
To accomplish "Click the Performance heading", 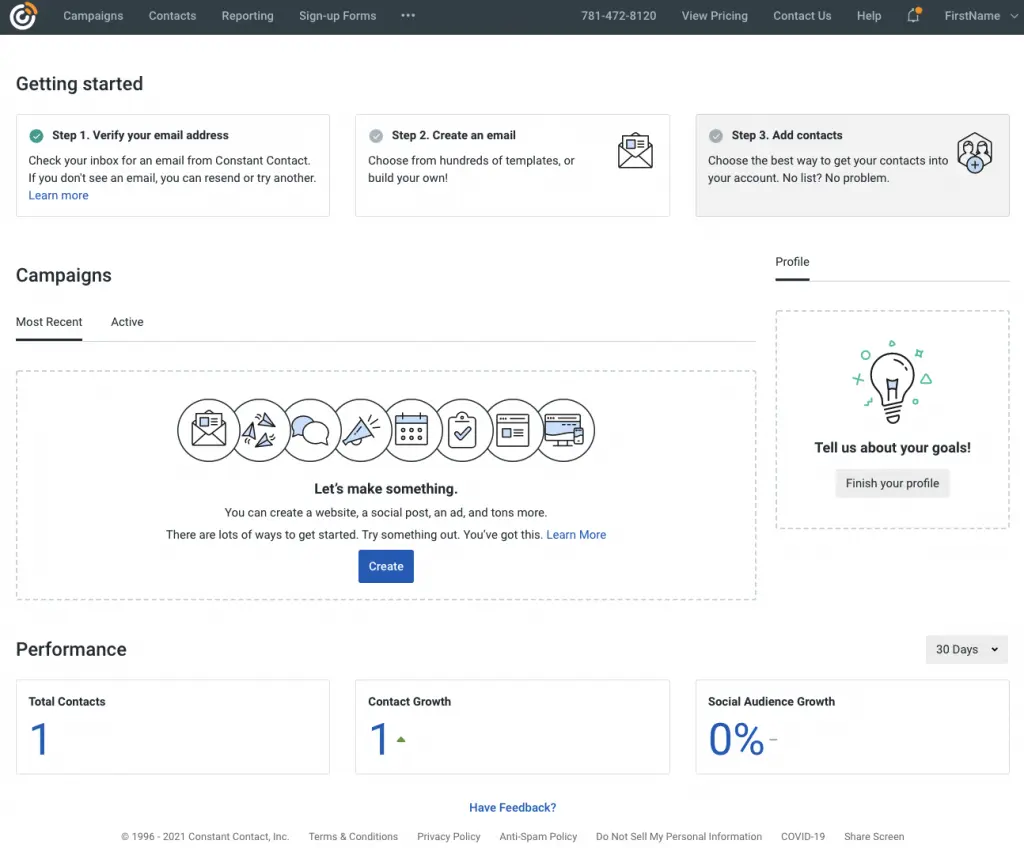I will pyautogui.click(x=71, y=649).
